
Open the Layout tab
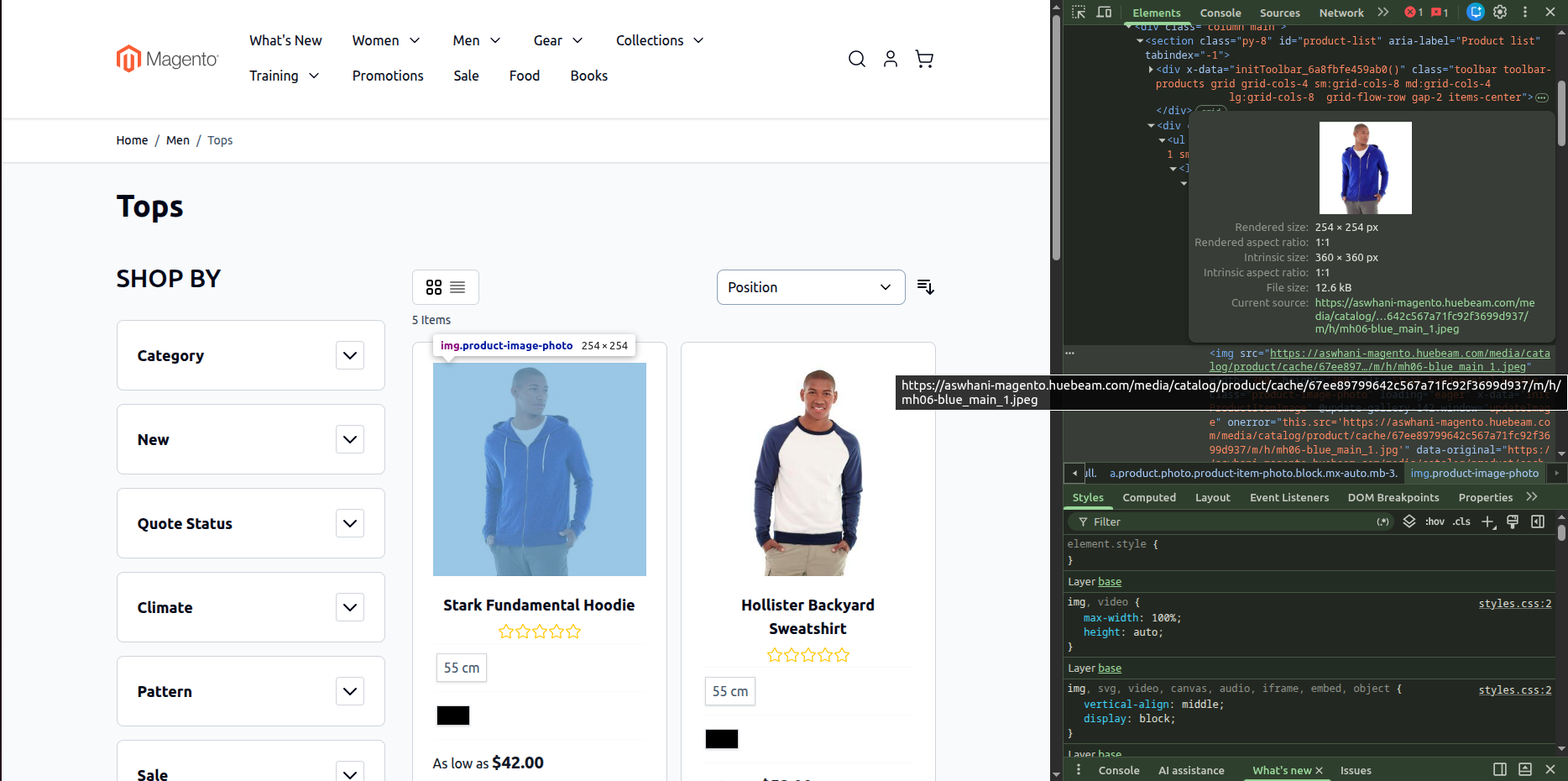1213,497
